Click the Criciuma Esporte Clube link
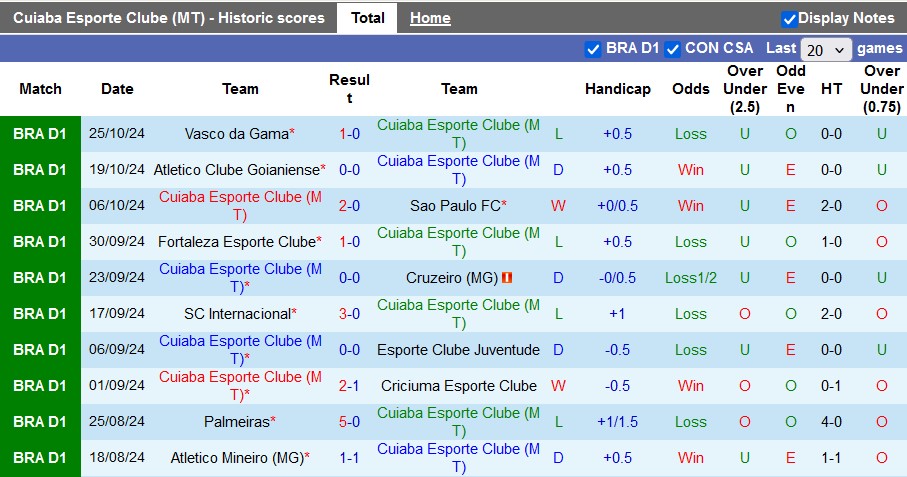 pyautogui.click(x=459, y=386)
